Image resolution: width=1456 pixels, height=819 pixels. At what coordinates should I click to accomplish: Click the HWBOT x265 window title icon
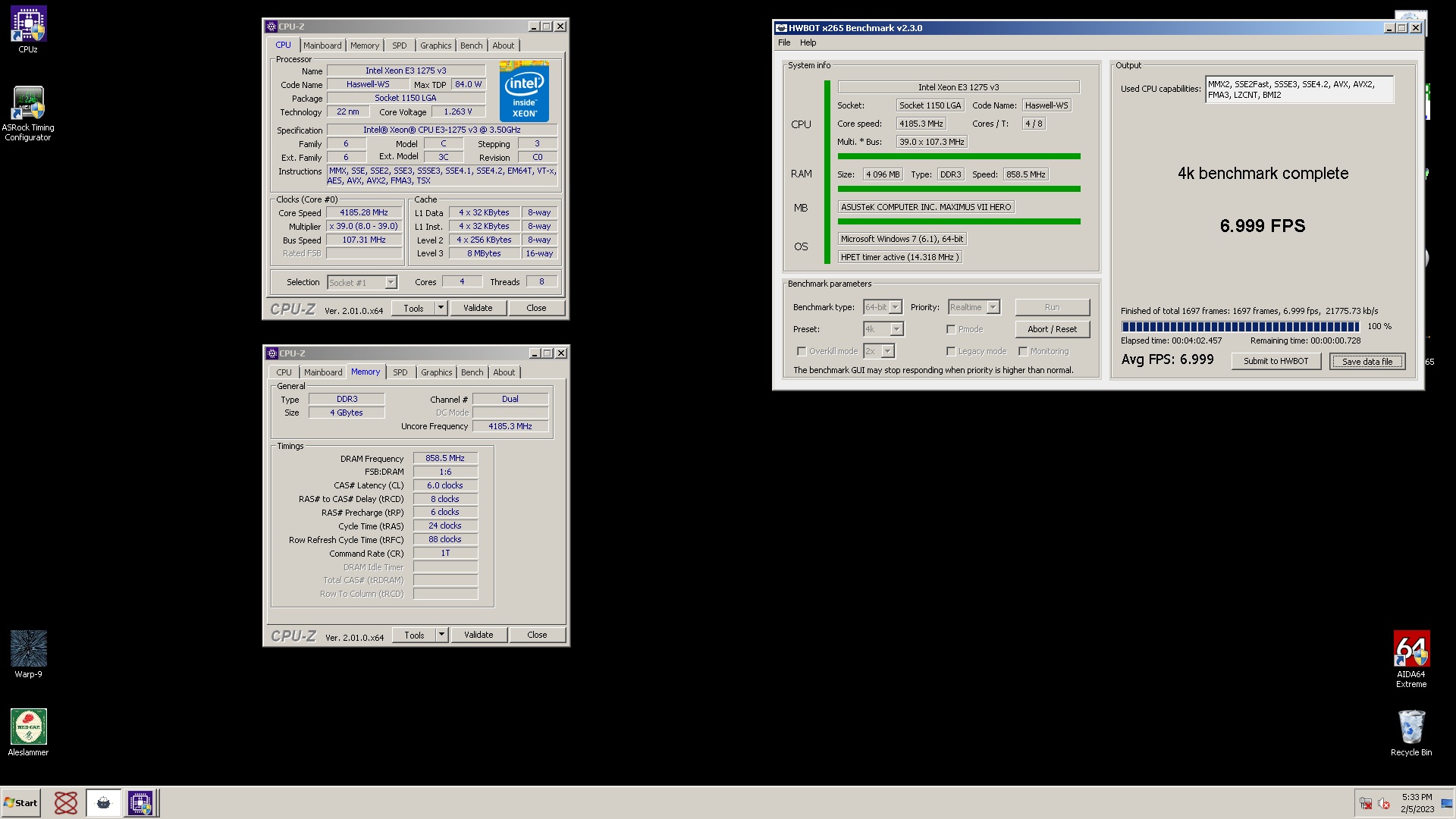(x=781, y=28)
